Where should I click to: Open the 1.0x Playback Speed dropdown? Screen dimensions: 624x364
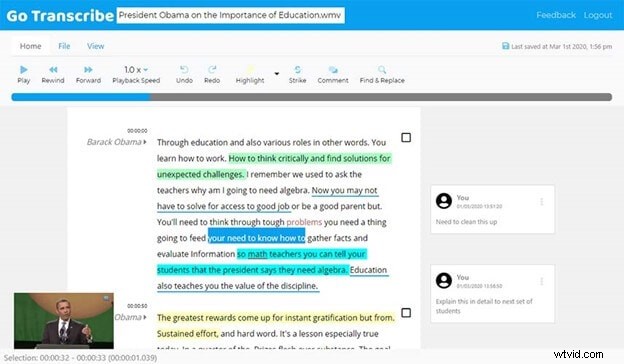click(136, 70)
